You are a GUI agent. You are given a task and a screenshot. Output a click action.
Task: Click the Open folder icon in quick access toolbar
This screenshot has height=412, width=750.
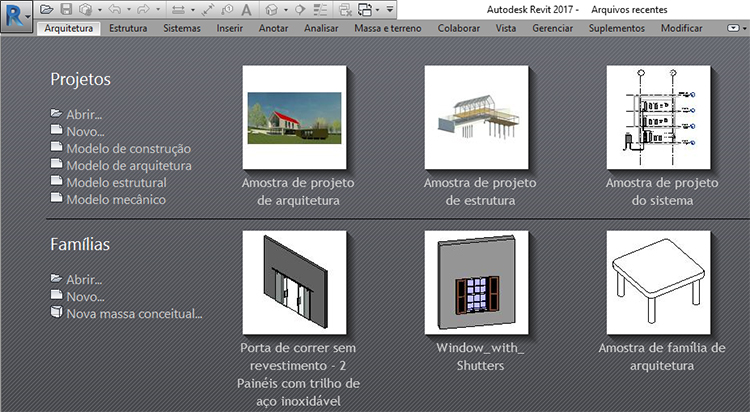46,9
